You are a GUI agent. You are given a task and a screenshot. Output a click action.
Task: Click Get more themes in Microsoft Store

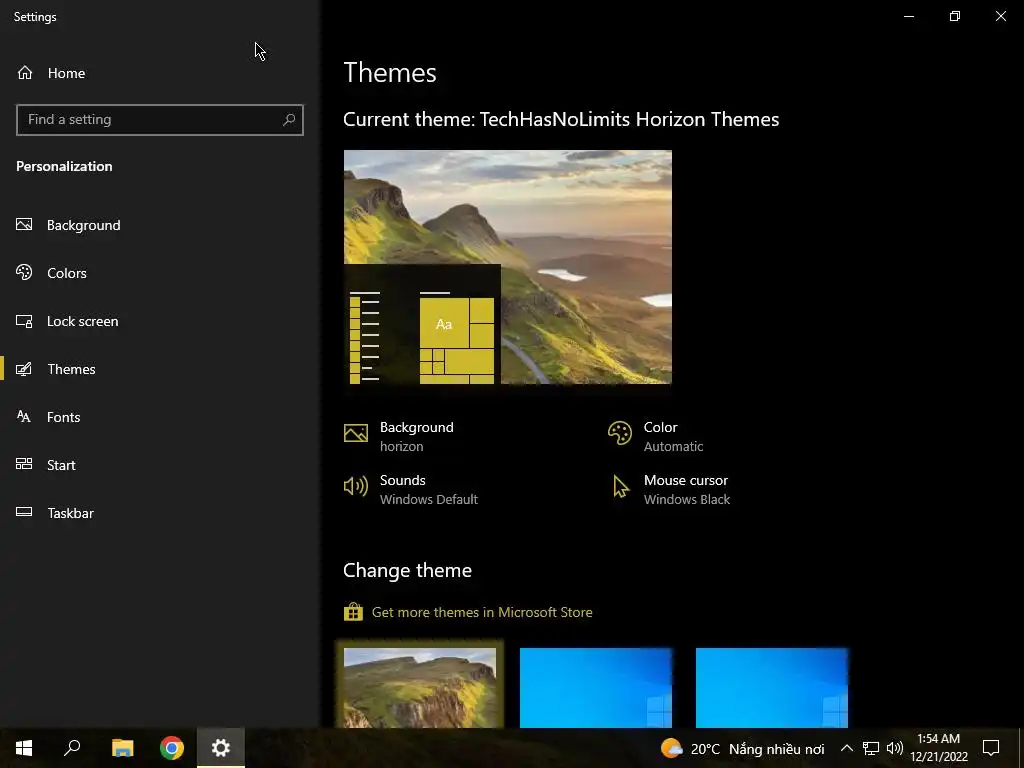click(x=482, y=613)
